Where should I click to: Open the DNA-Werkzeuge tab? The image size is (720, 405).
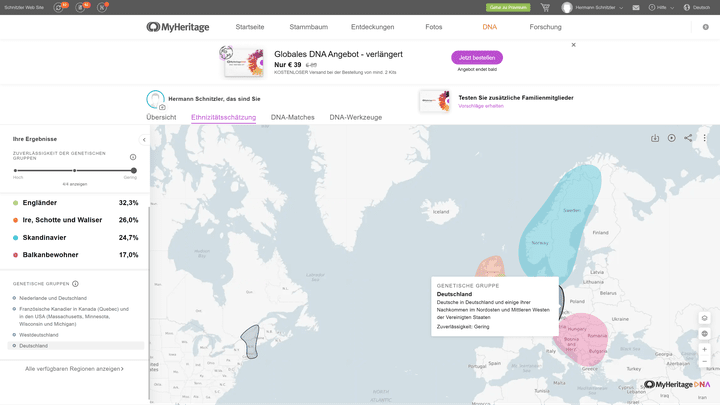click(355, 117)
